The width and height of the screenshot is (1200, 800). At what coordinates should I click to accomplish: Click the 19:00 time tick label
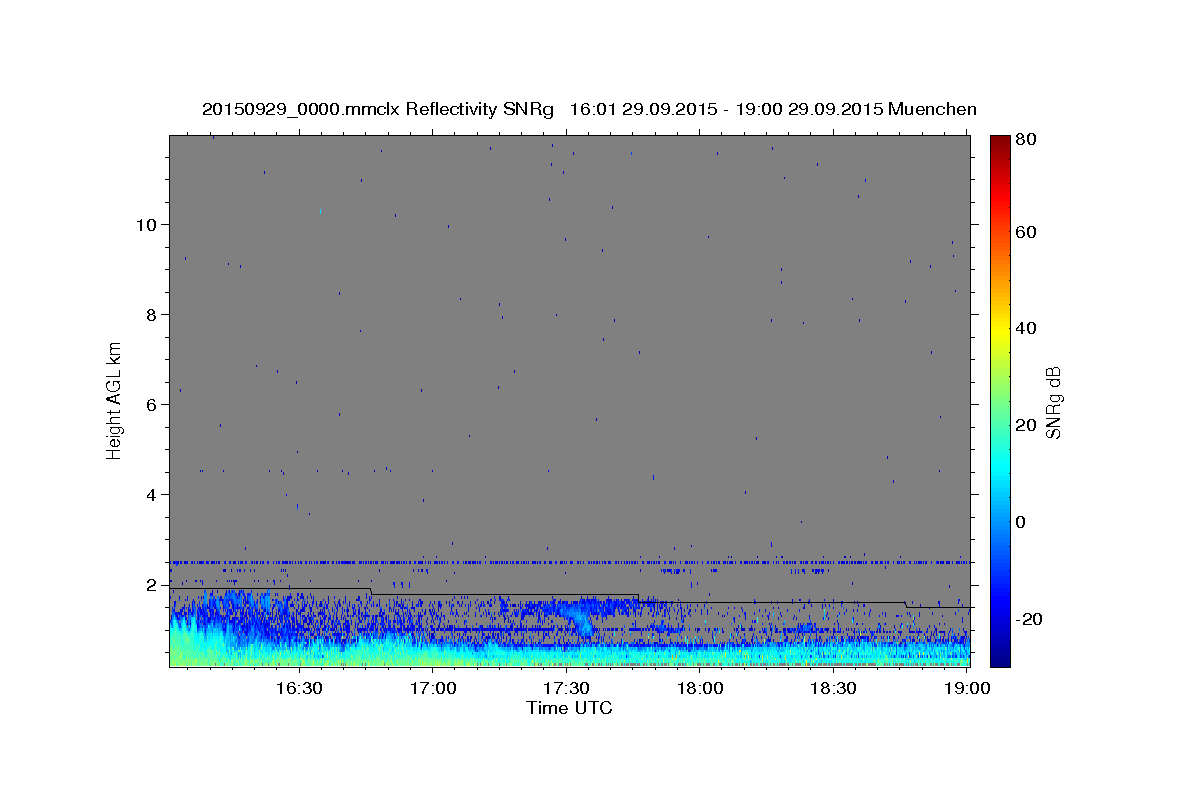pyautogui.click(x=967, y=688)
